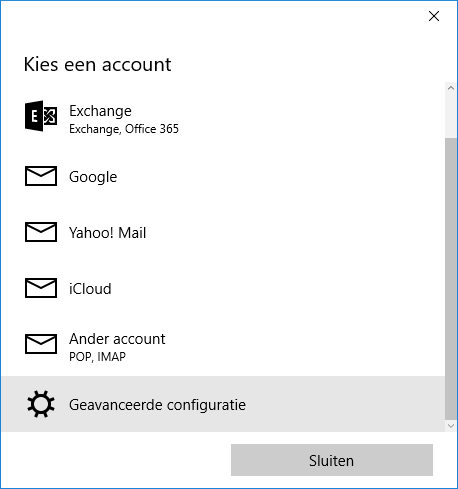Click the Exchange logo icon
Image resolution: width=458 pixels, height=489 pixels.
tap(41, 116)
